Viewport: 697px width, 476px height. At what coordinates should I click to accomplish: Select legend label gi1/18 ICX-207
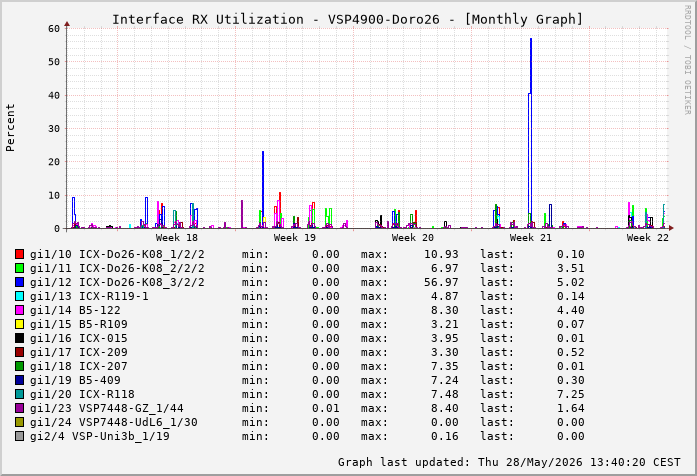coord(79,366)
